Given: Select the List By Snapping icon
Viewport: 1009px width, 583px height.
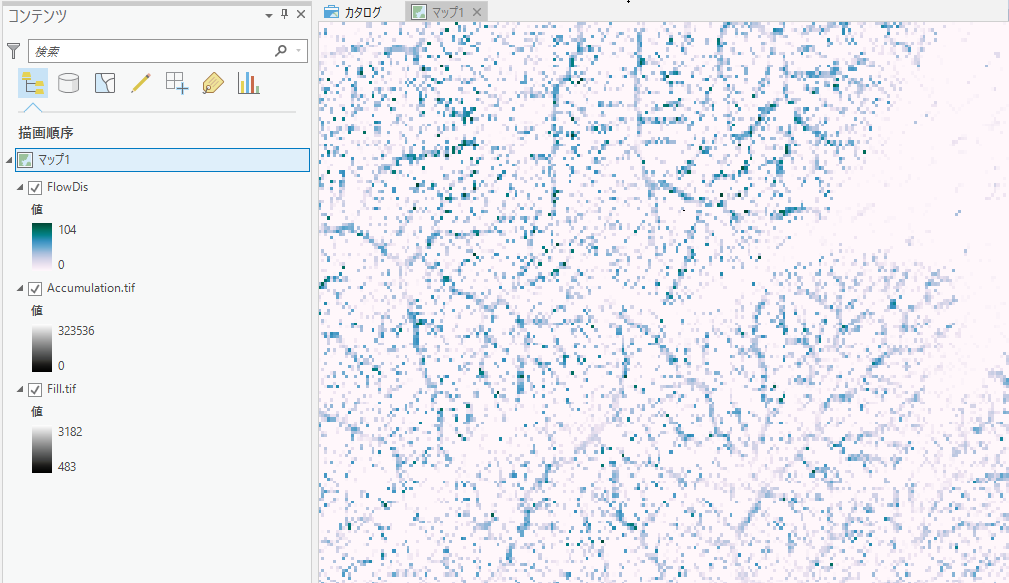Looking at the screenshot, I should [x=176, y=83].
